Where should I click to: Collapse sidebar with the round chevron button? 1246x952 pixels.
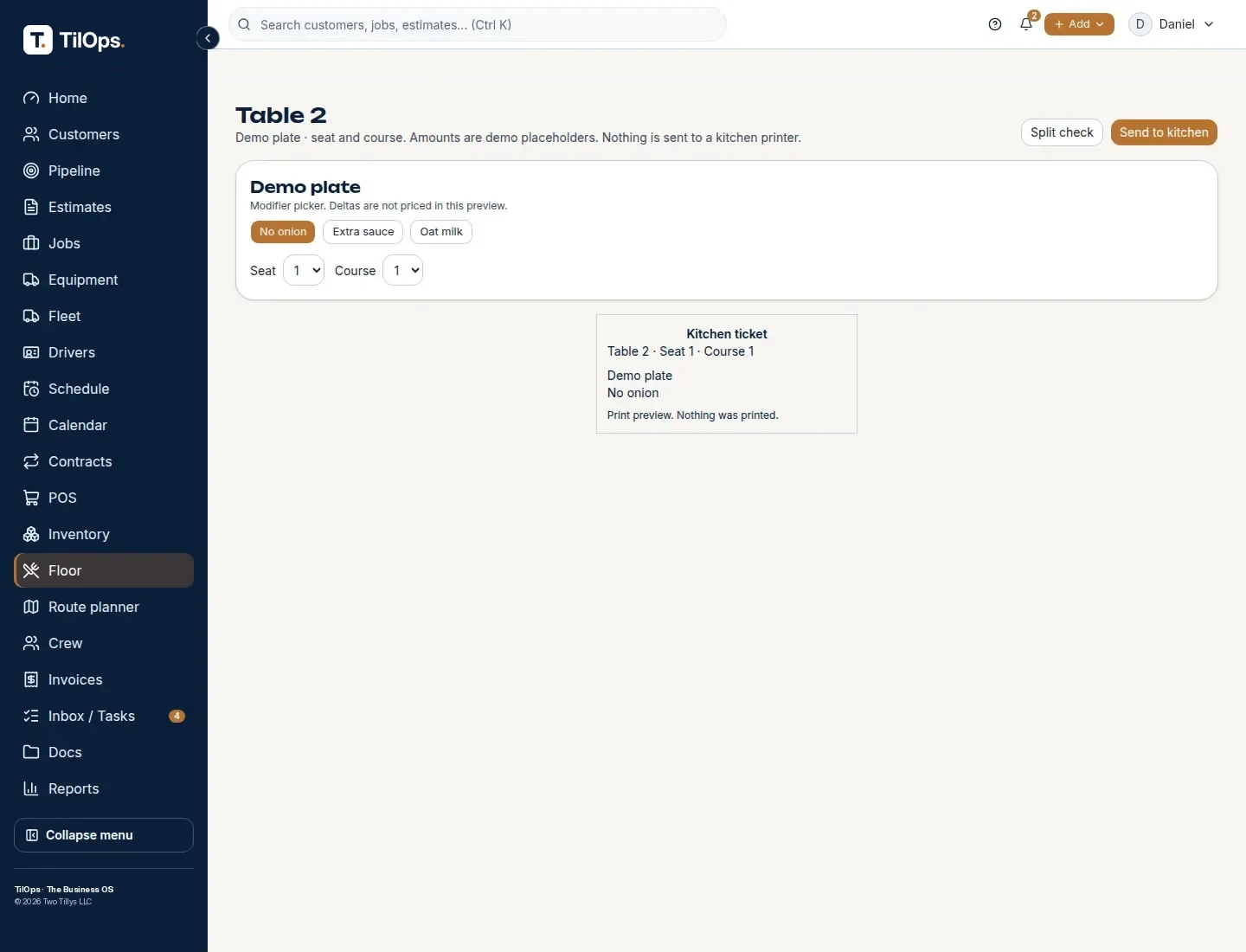208,38
